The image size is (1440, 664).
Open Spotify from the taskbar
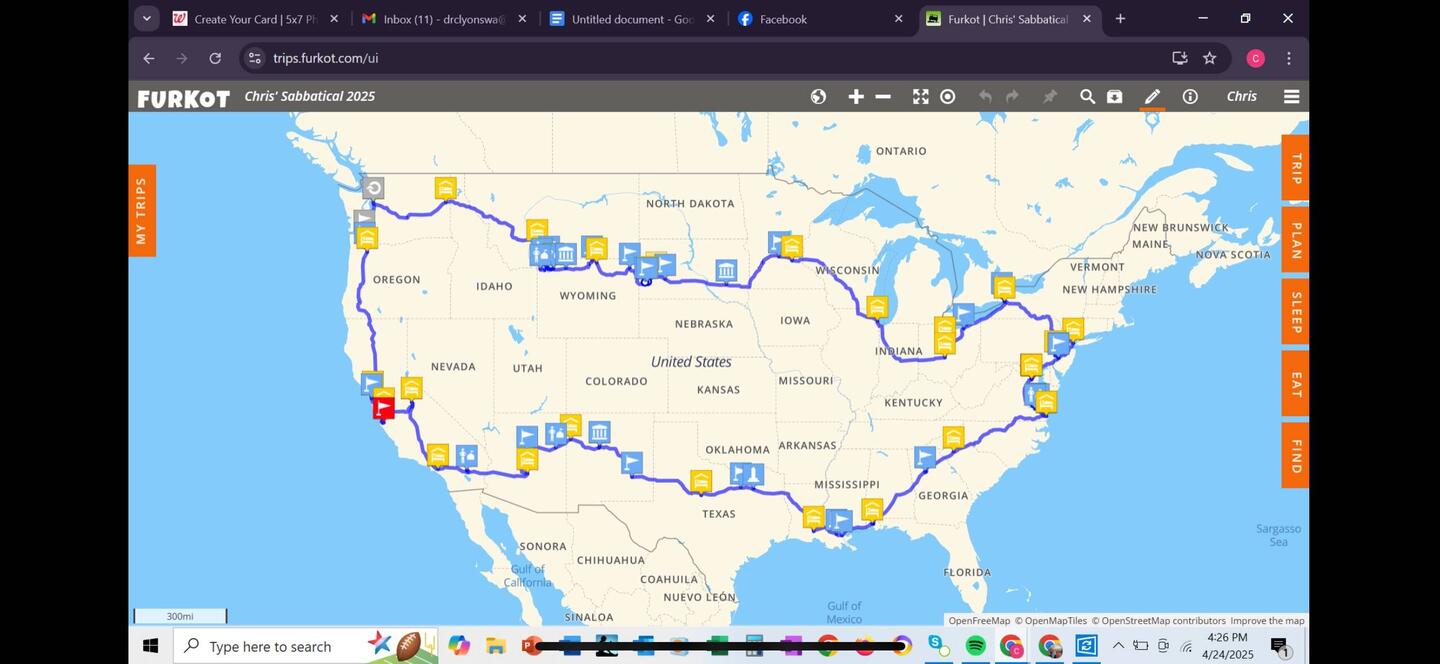tap(975, 646)
